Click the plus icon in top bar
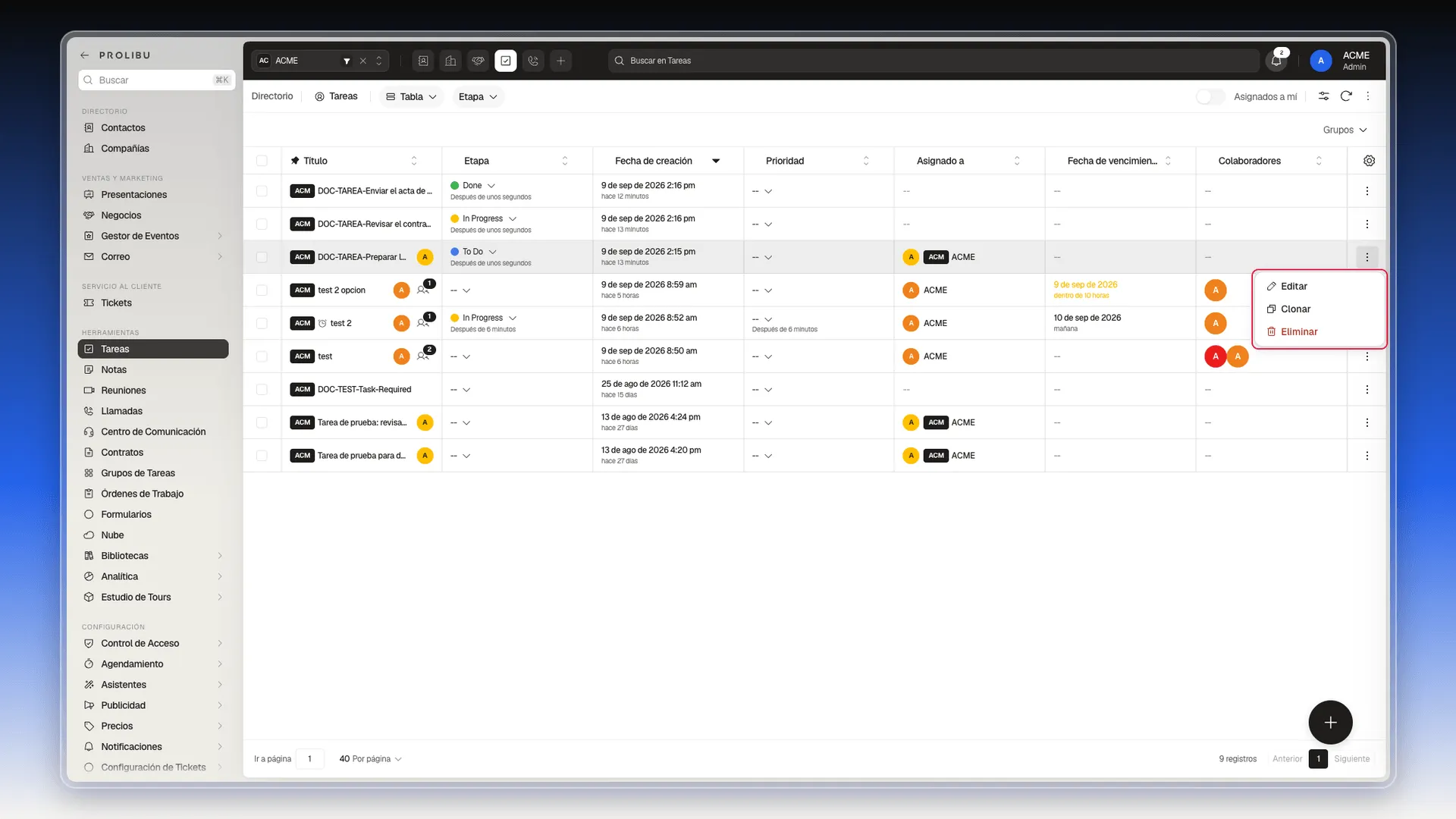The width and height of the screenshot is (1456, 819). [560, 61]
